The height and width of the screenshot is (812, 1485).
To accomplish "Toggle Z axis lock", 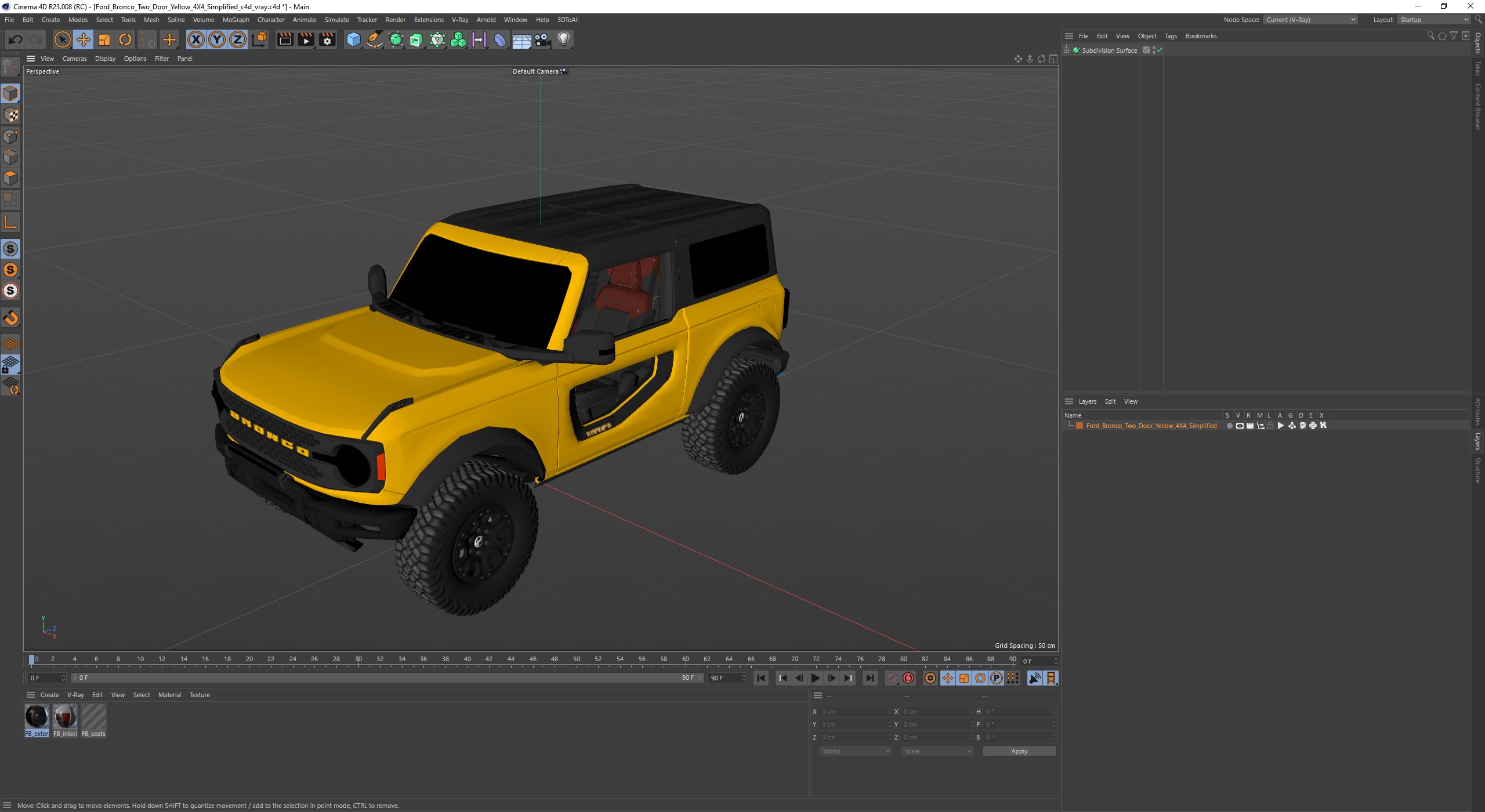I will 238,39.
